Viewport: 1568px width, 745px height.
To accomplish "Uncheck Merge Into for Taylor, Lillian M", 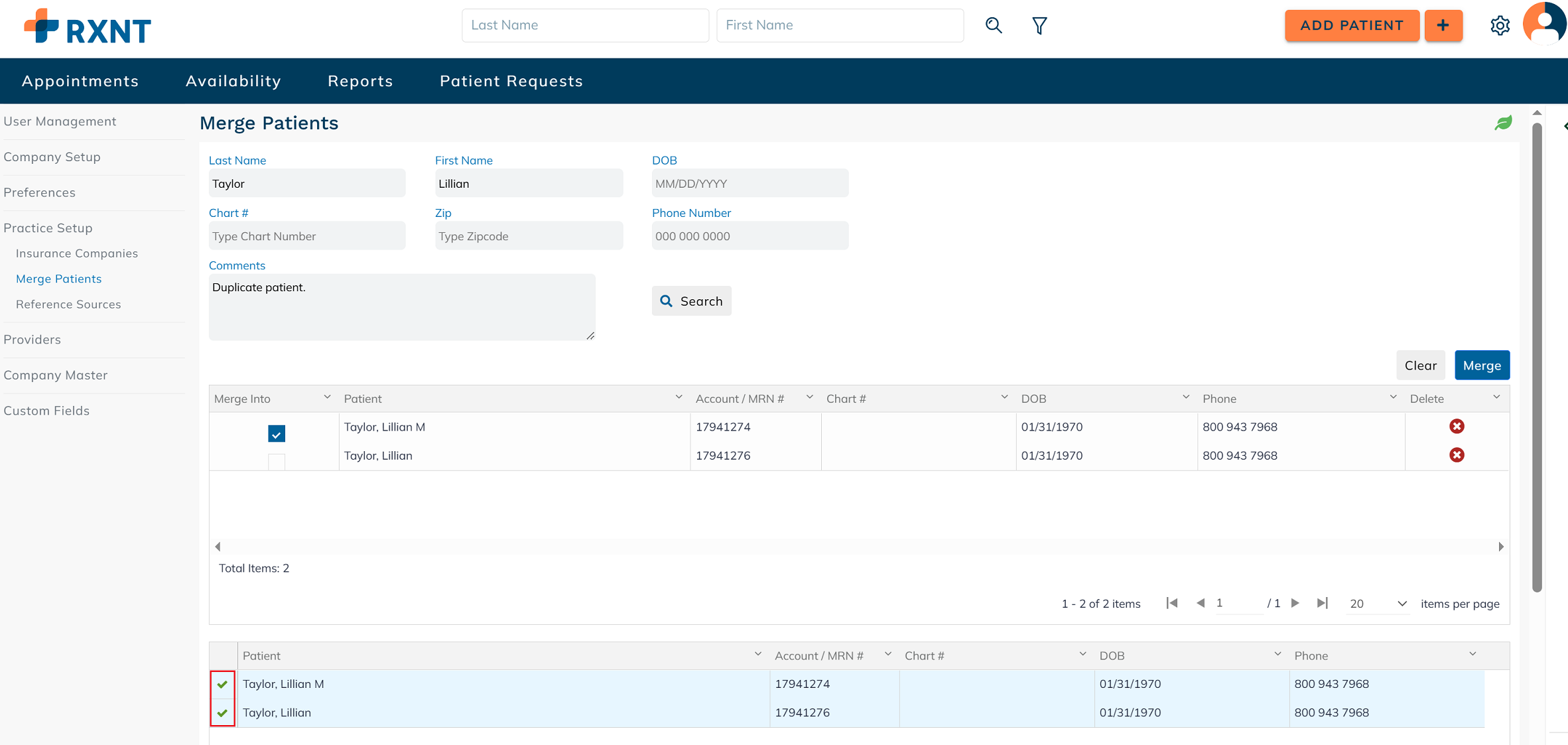I will click(x=277, y=434).
